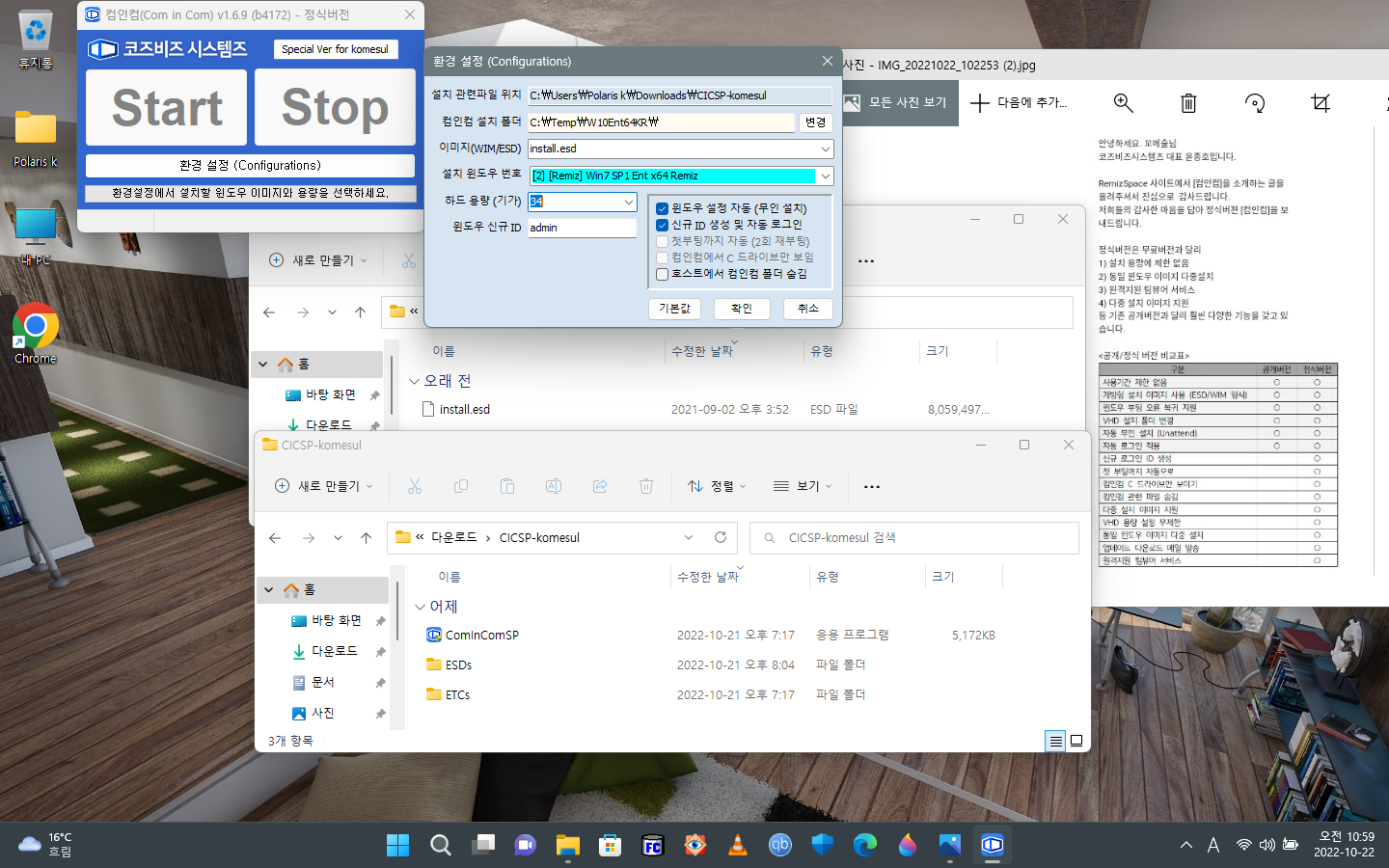Switch to details view icon in the status bar

pos(1055,741)
